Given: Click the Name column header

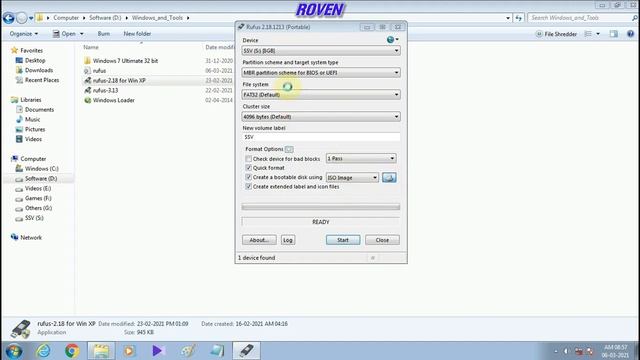Looking at the screenshot, I should (91, 47).
